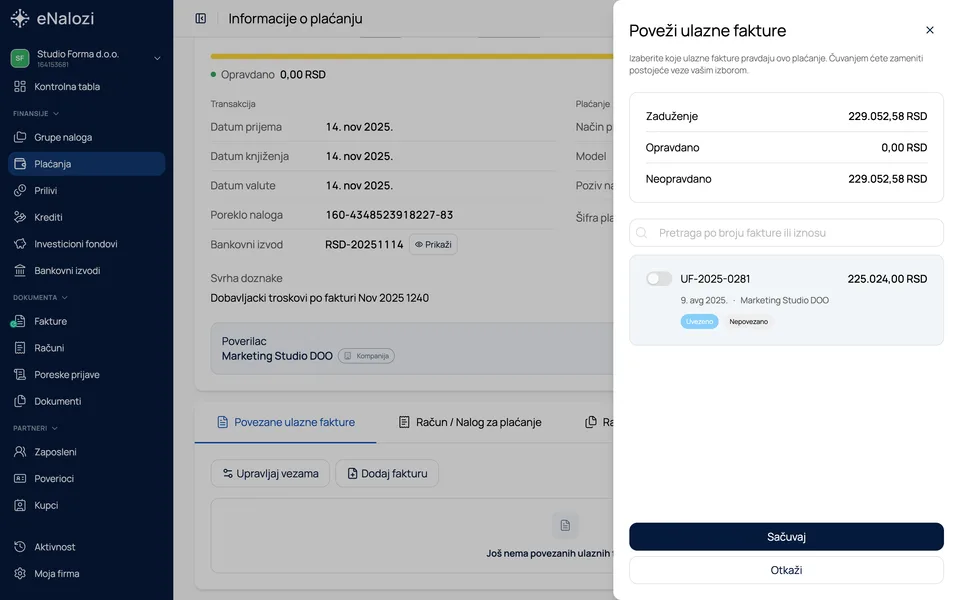
Task: Click the Plaćanja wallet icon
Action: point(20,164)
